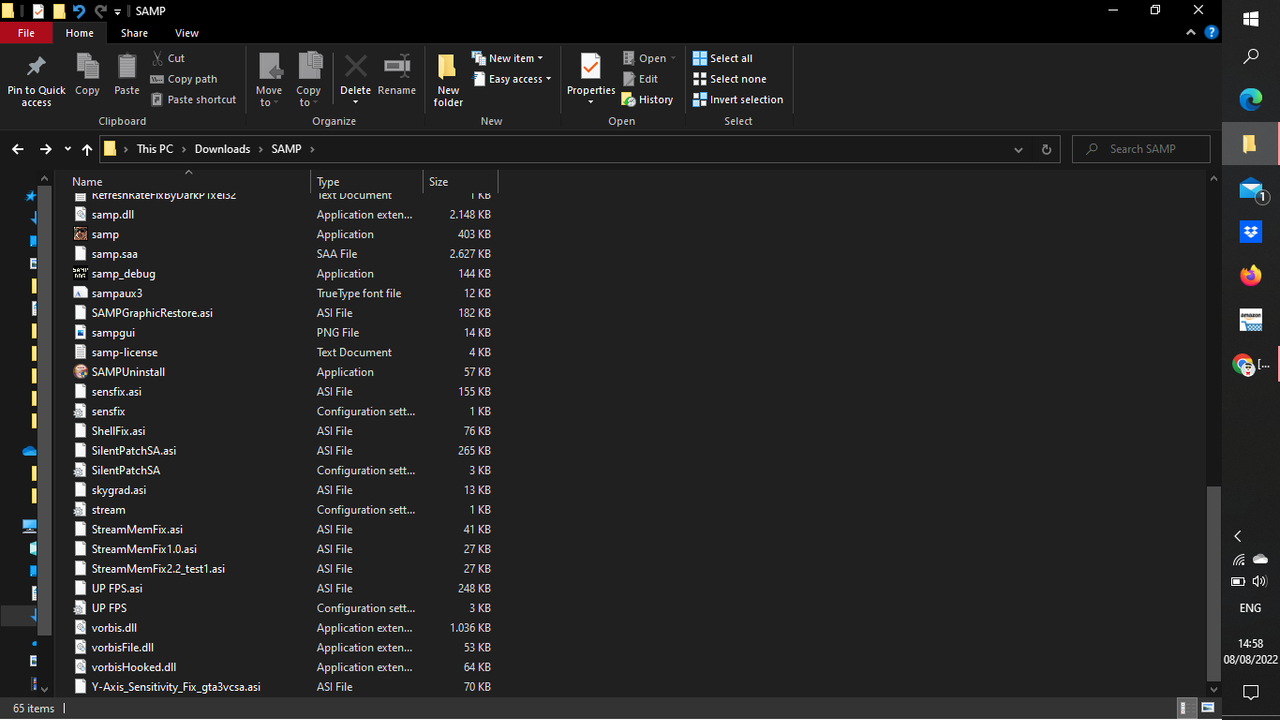The image size is (1280, 720).
Task: Click Select all in ribbon
Action: coord(723,58)
